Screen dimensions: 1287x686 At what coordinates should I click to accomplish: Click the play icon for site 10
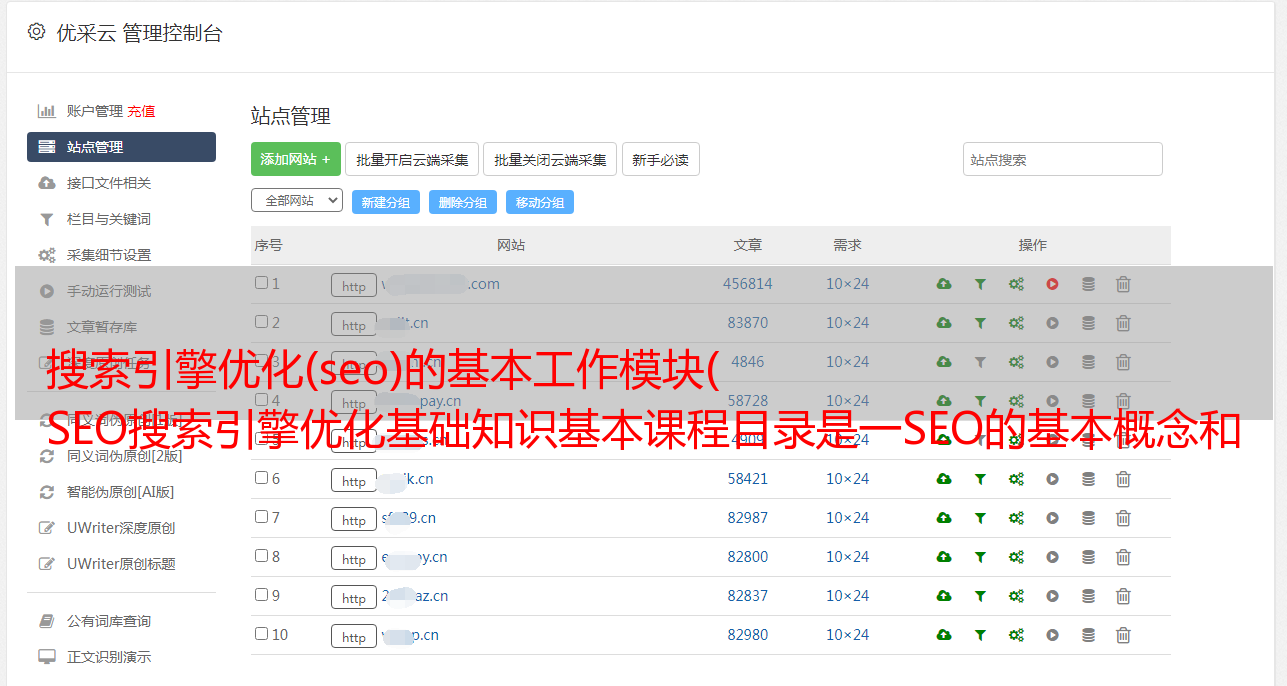pyautogui.click(x=1052, y=635)
